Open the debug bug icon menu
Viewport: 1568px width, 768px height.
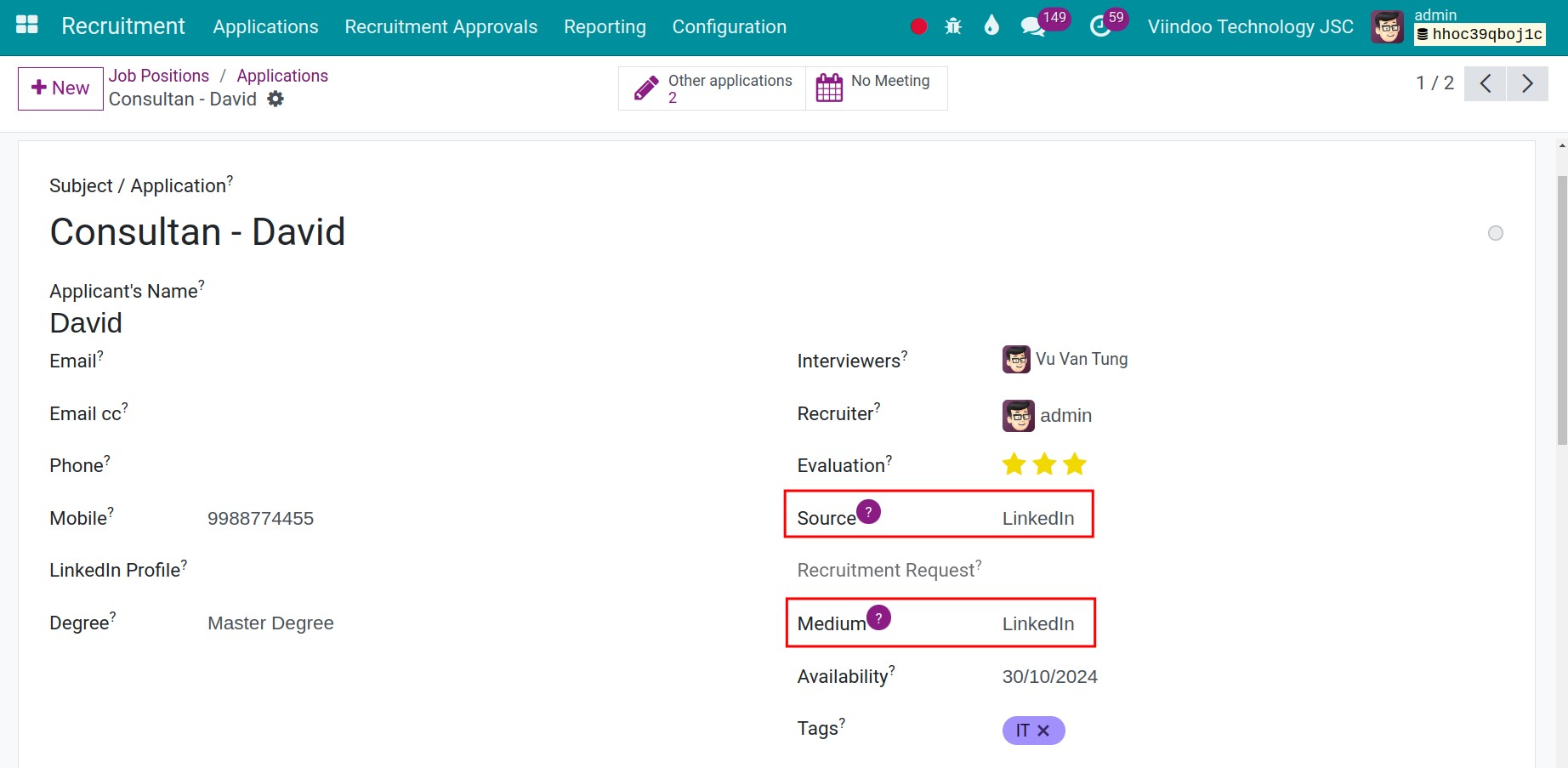pyautogui.click(x=953, y=26)
